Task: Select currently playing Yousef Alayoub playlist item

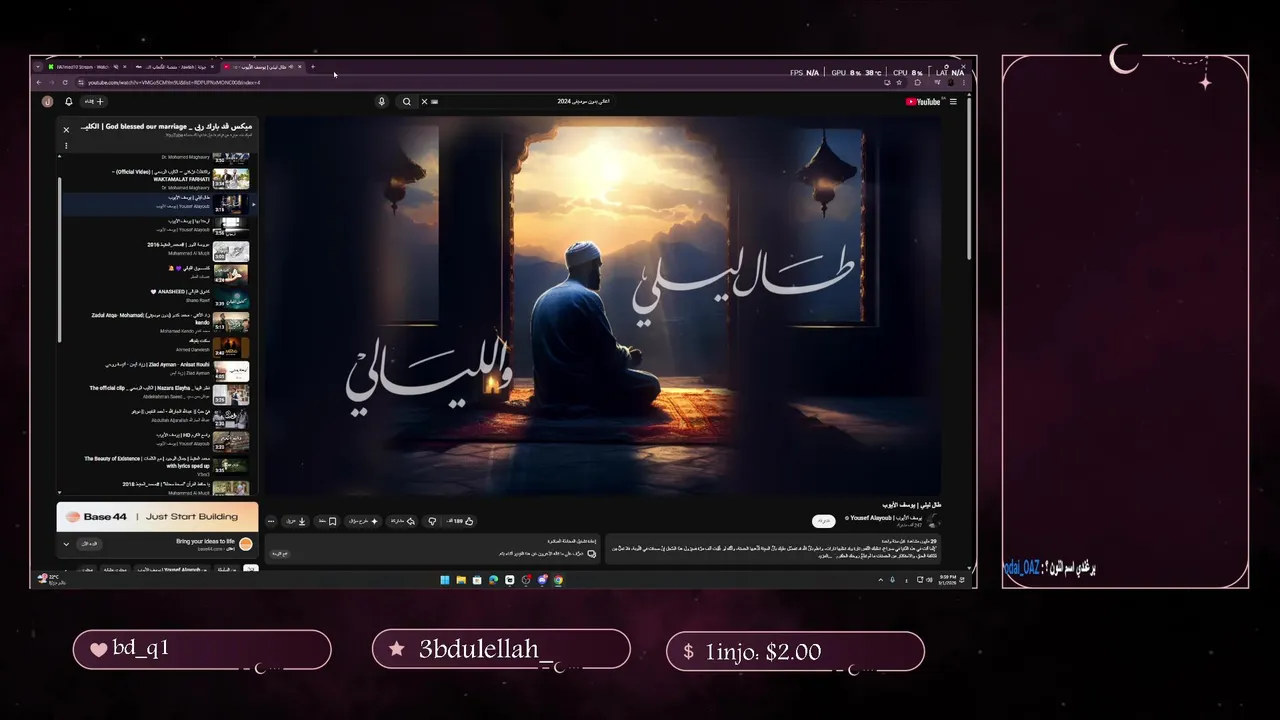Action: (x=156, y=202)
